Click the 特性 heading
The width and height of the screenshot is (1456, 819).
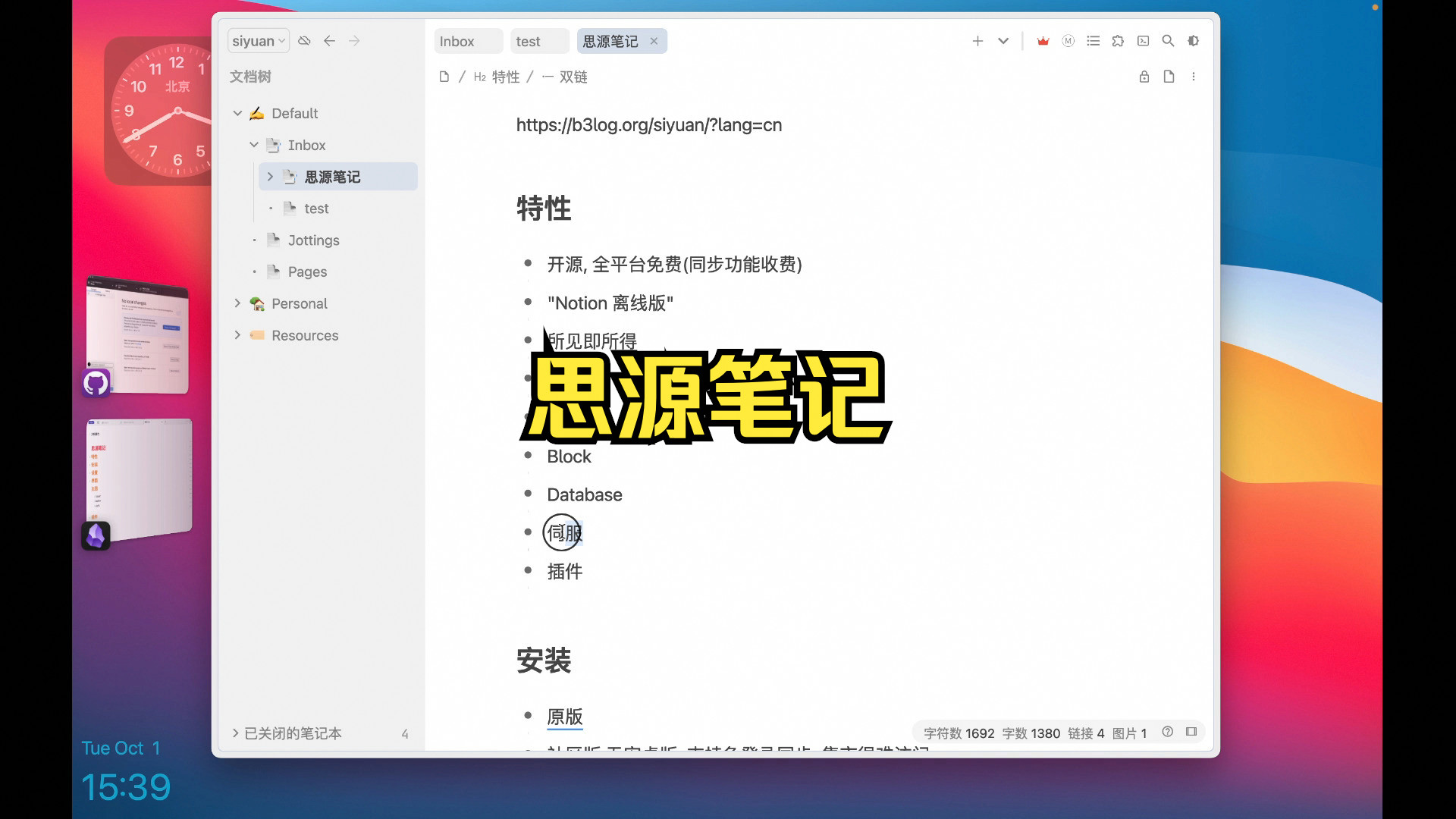pos(544,208)
